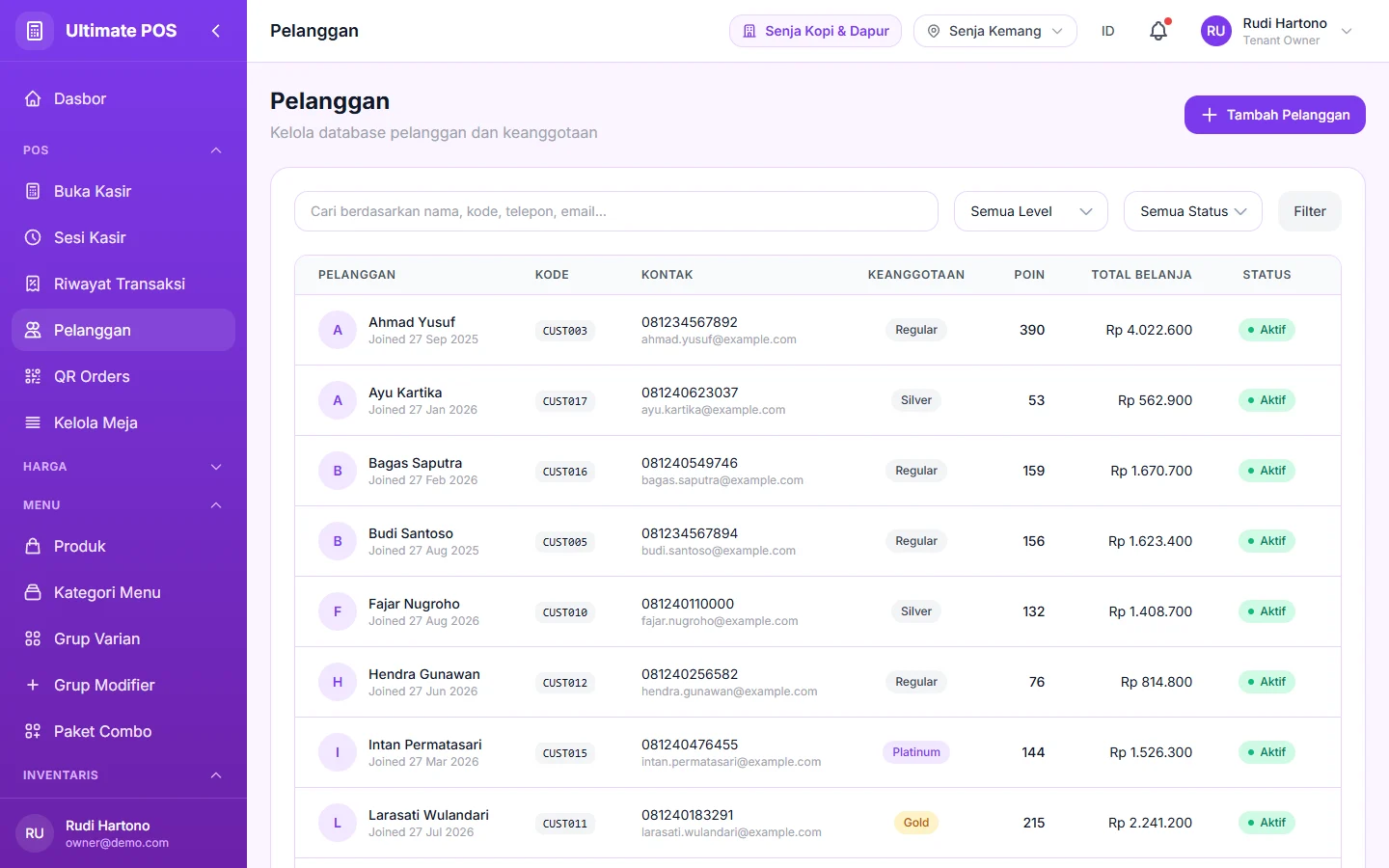Collapse the sidebar with the left chevron
Viewport: 1389px width, 868px height.
pos(216,31)
